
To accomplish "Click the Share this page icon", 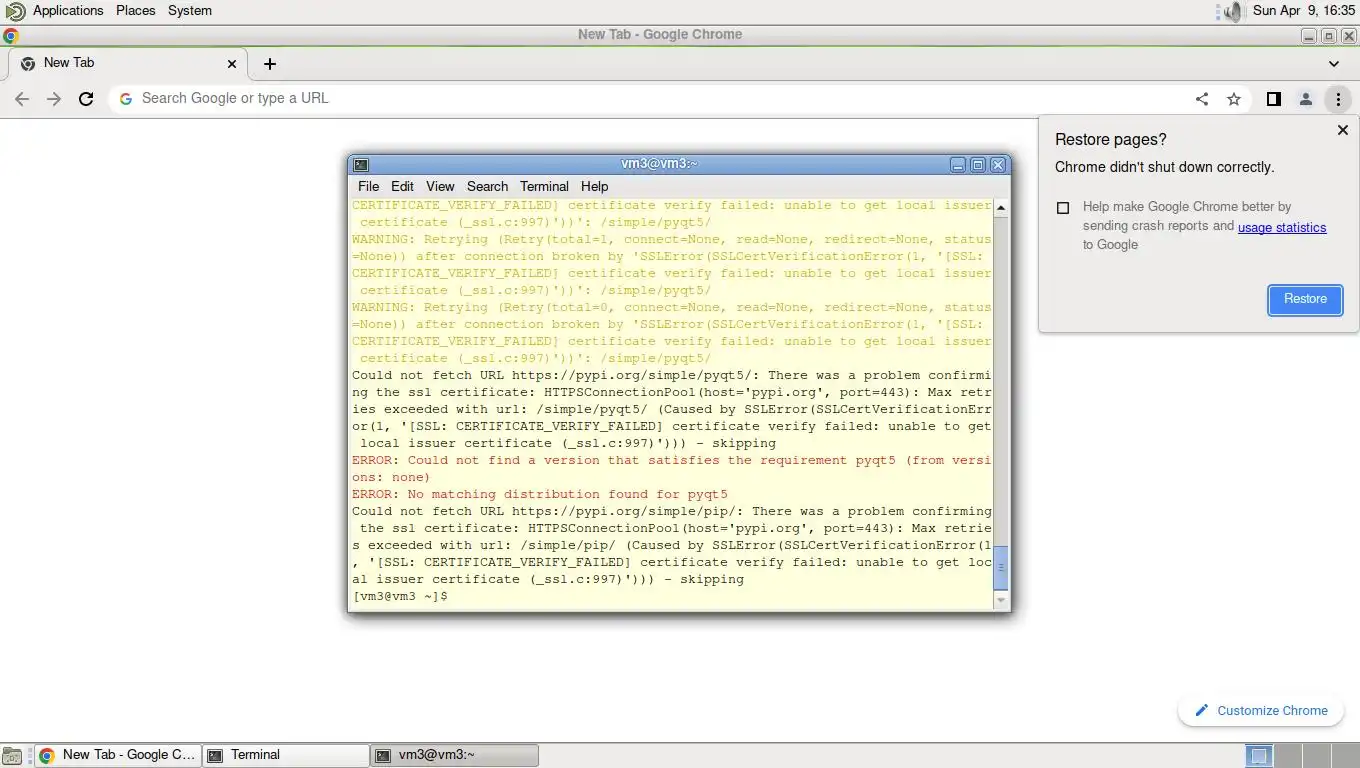I will pos(1202,99).
